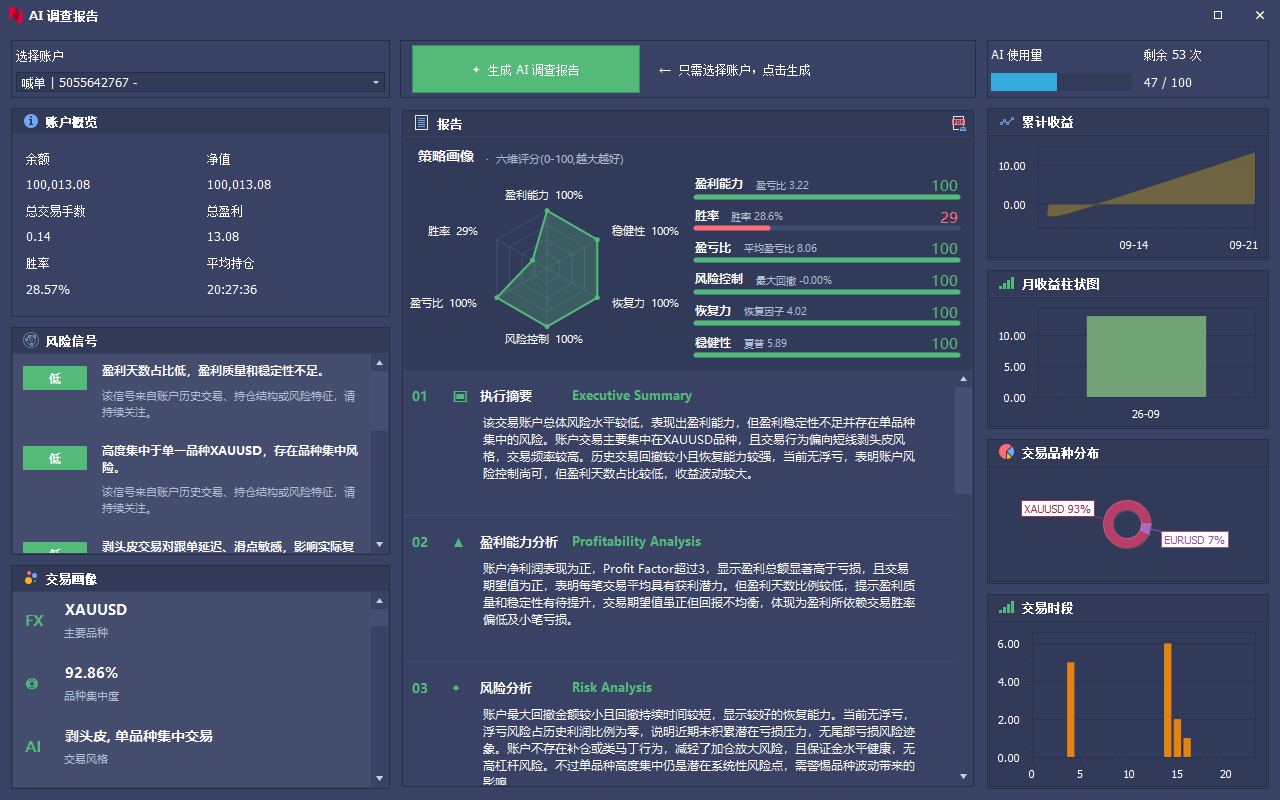This screenshot has height=800, width=1280.
Task: Open the account selection dropdown
Action: click(200, 83)
